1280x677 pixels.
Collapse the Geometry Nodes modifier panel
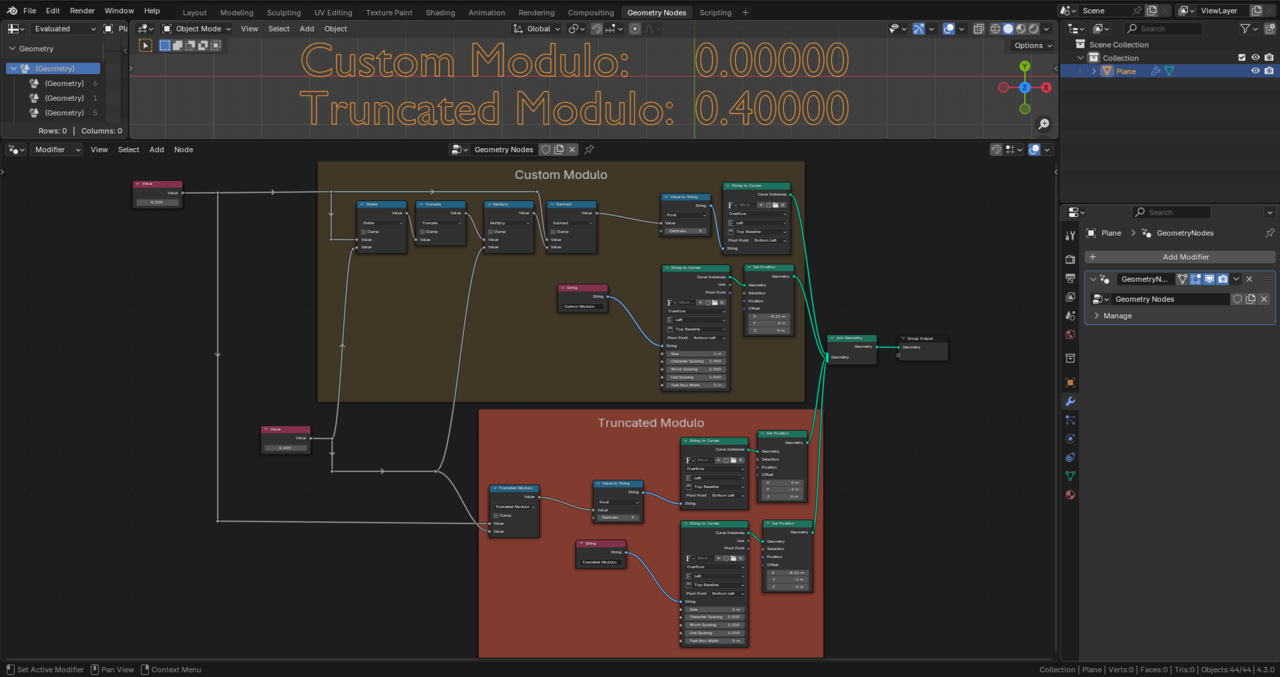(x=1094, y=279)
